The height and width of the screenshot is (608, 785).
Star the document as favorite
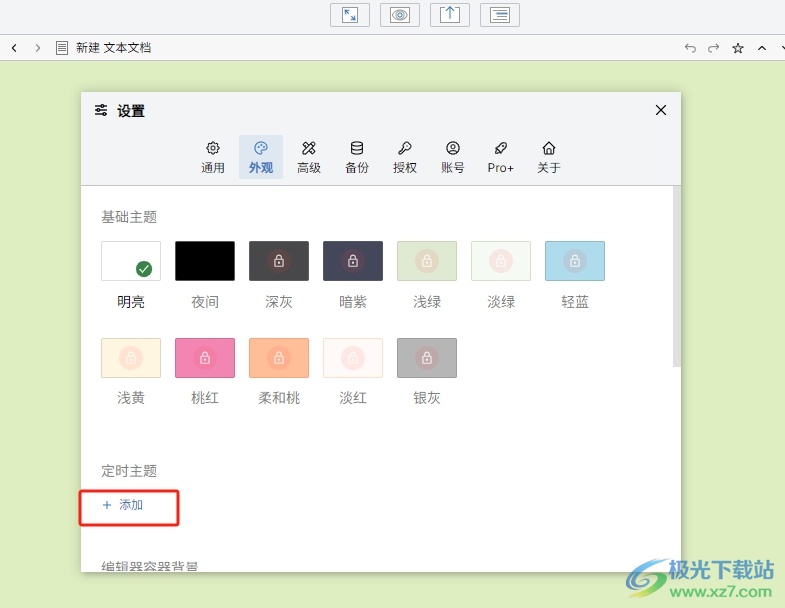737,48
